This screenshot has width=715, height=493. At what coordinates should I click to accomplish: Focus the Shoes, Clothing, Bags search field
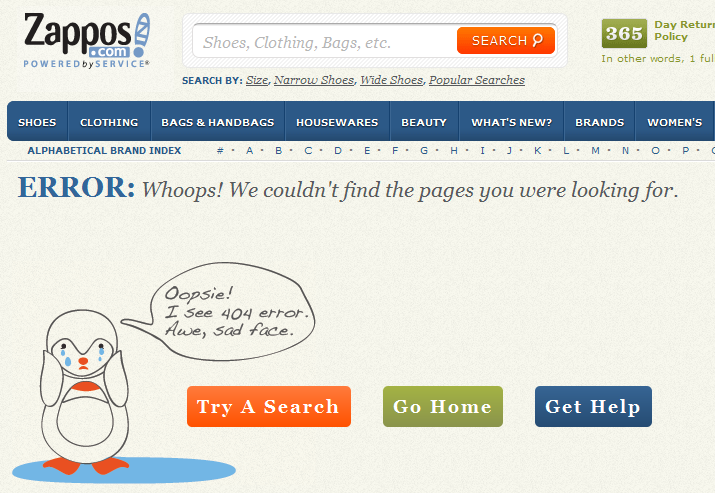coord(325,42)
